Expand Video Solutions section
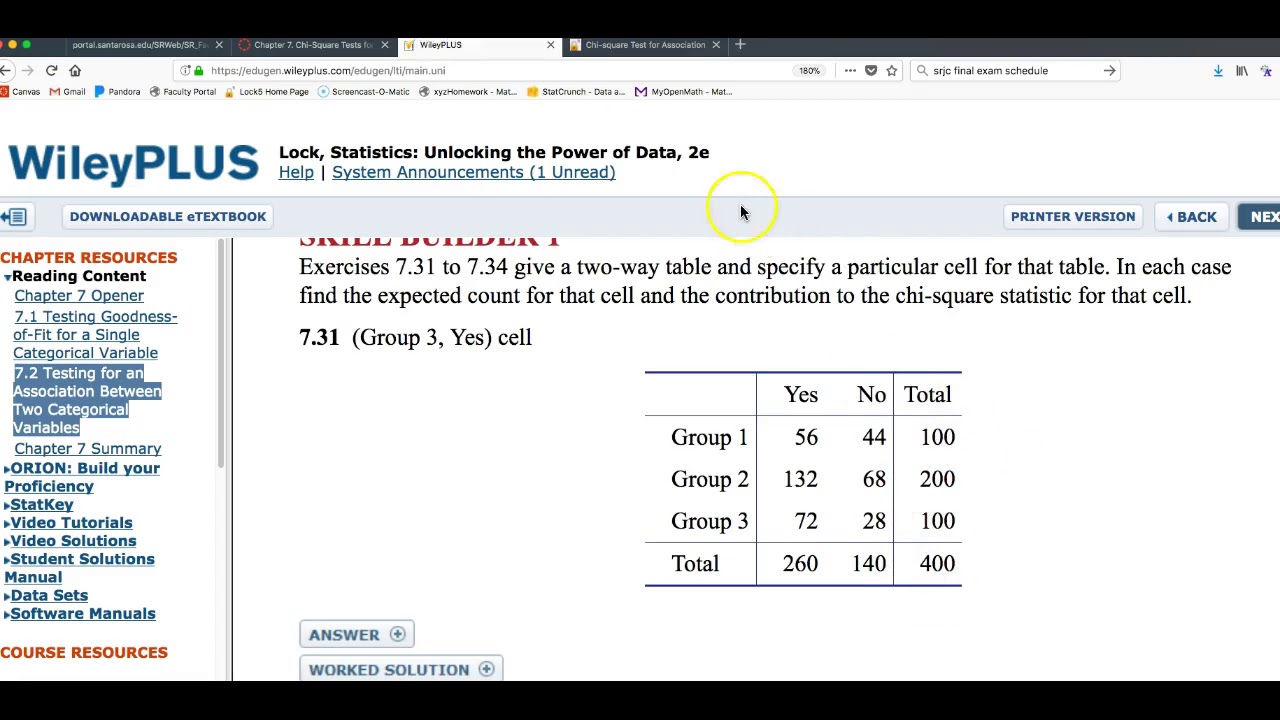The image size is (1280, 720). [x=70, y=541]
